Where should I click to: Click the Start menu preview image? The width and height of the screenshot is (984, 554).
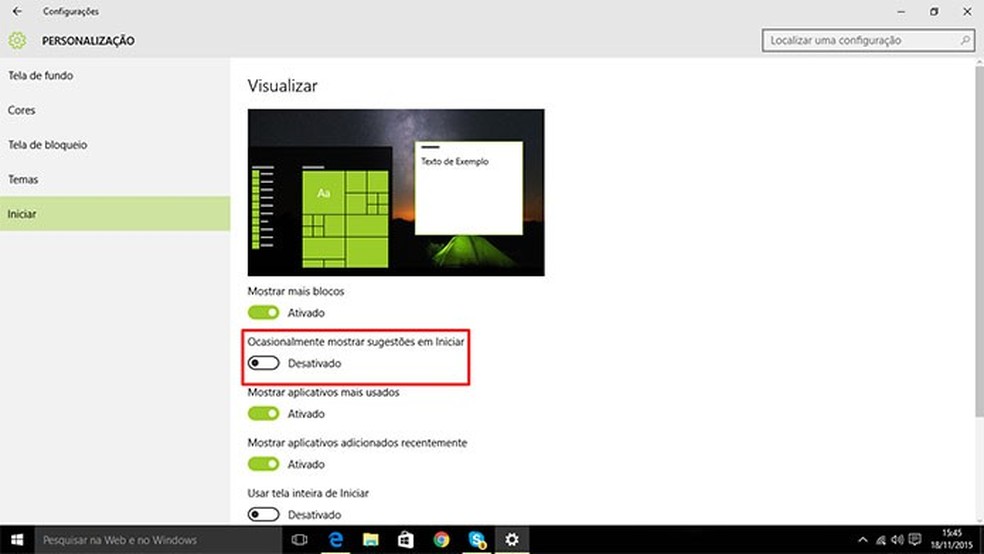click(396, 192)
